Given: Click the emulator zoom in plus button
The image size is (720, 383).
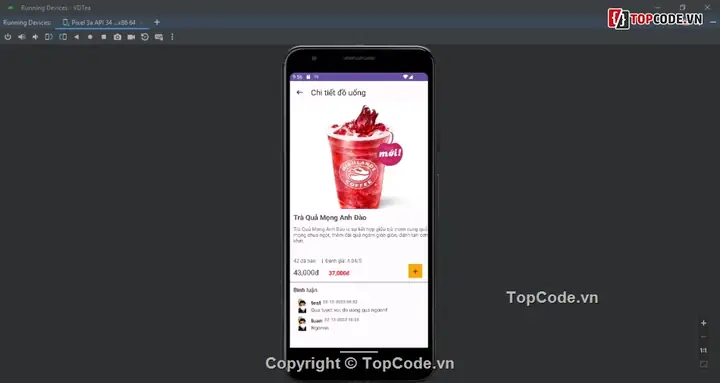Looking at the screenshot, I should click(x=703, y=323).
